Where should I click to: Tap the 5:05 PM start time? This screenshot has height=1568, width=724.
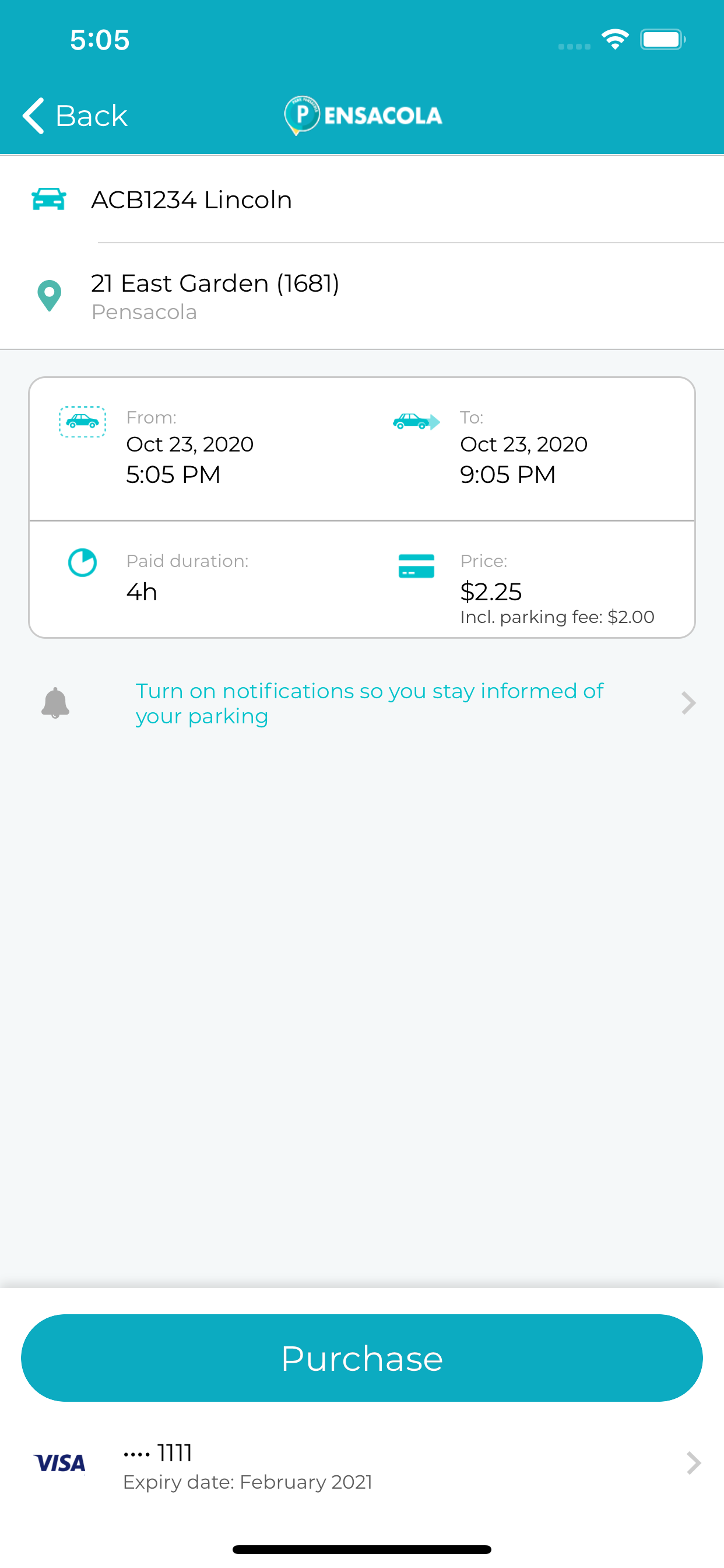[173, 475]
